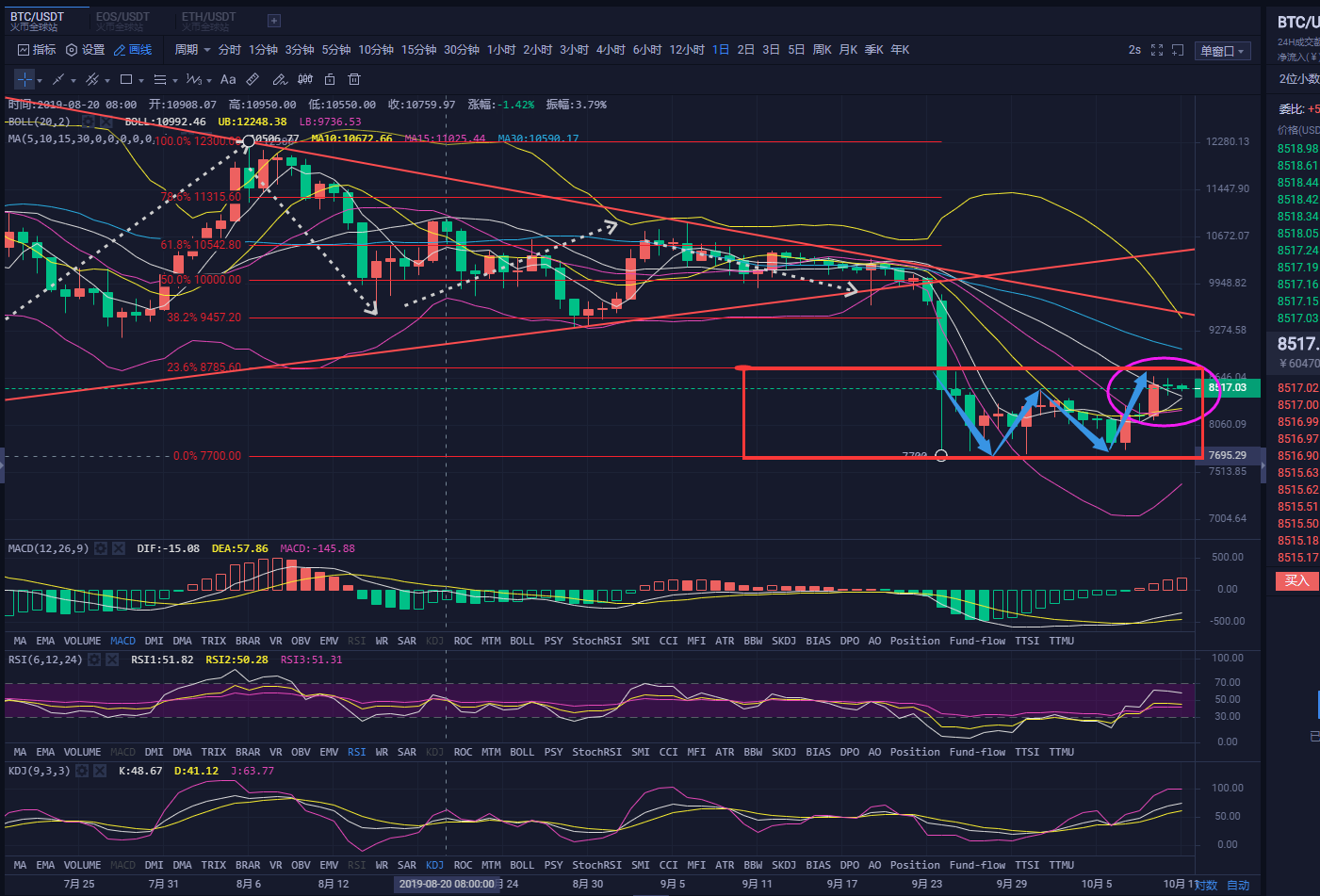Toggle the 画线 drawing toolbar

coord(133,50)
